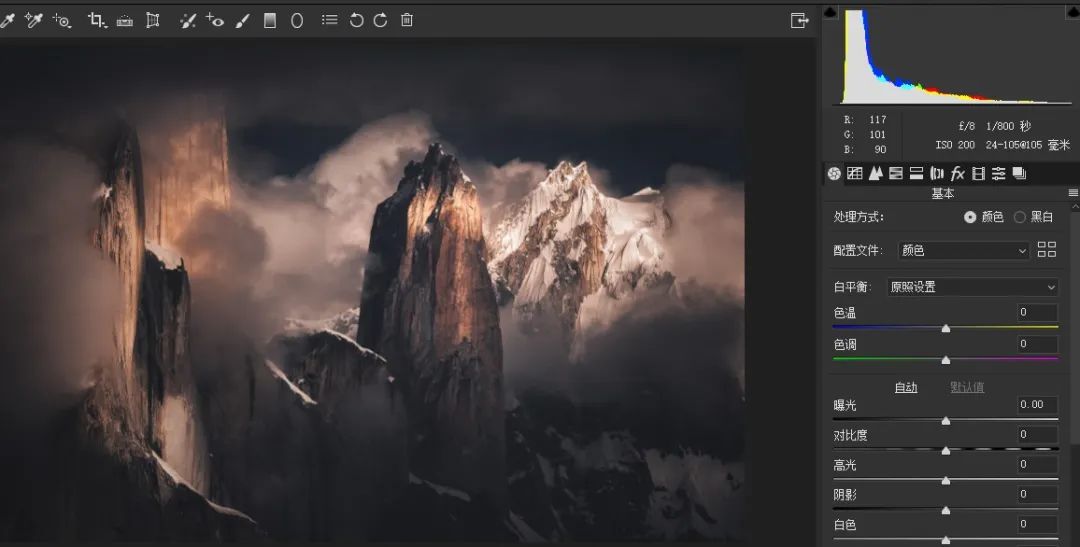Click the 曝光 exposure slider handle
1080x547 pixels.
(x=946, y=421)
